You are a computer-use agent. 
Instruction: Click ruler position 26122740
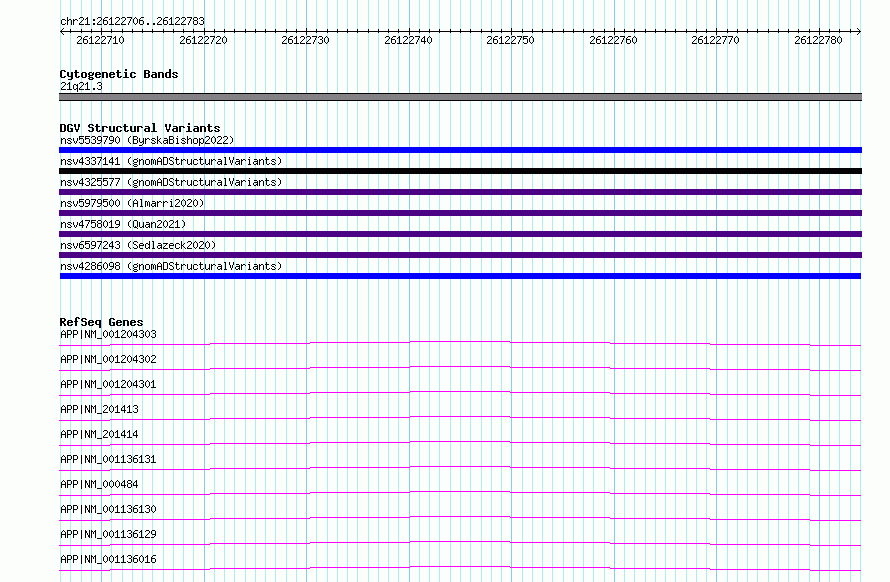click(x=408, y=40)
